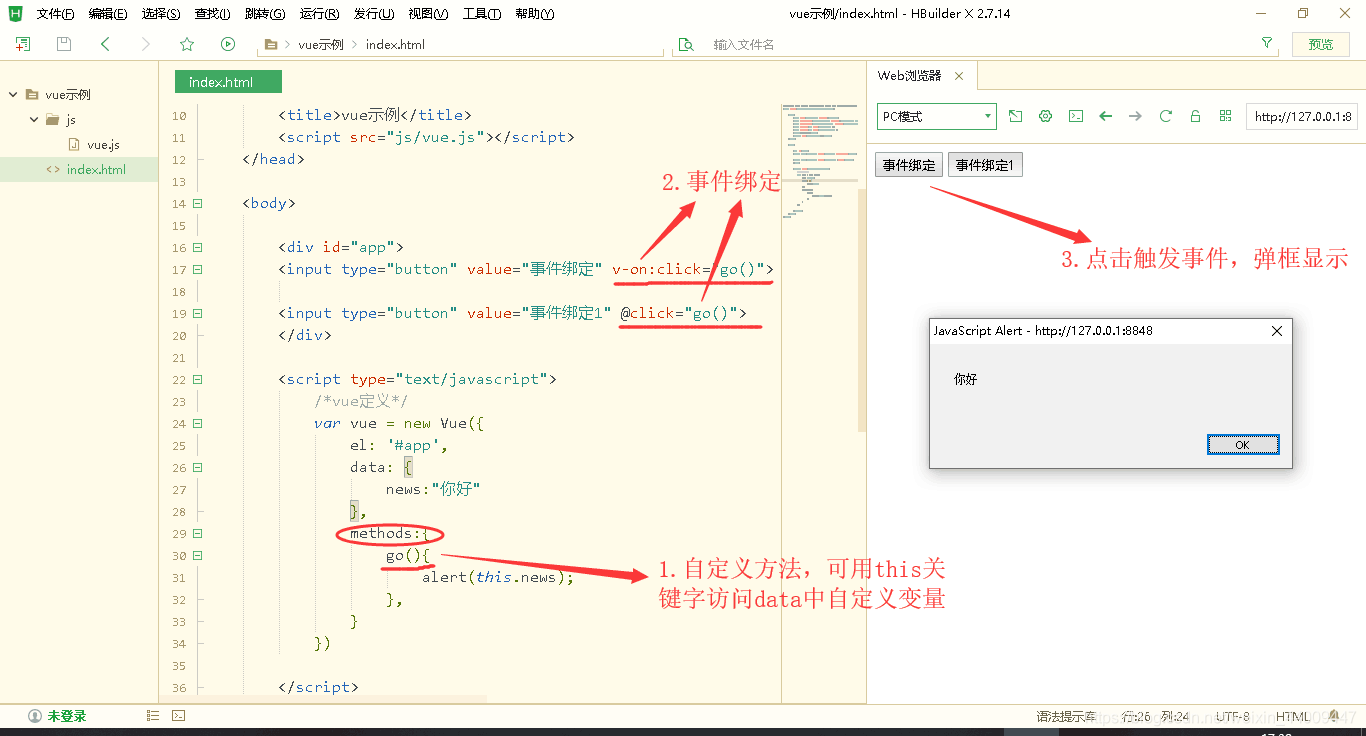The height and width of the screenshot is (736, 1366).
Task: Click the user avatar icon for 未登录
Action: pyautogui.click(x=35, y=716)
